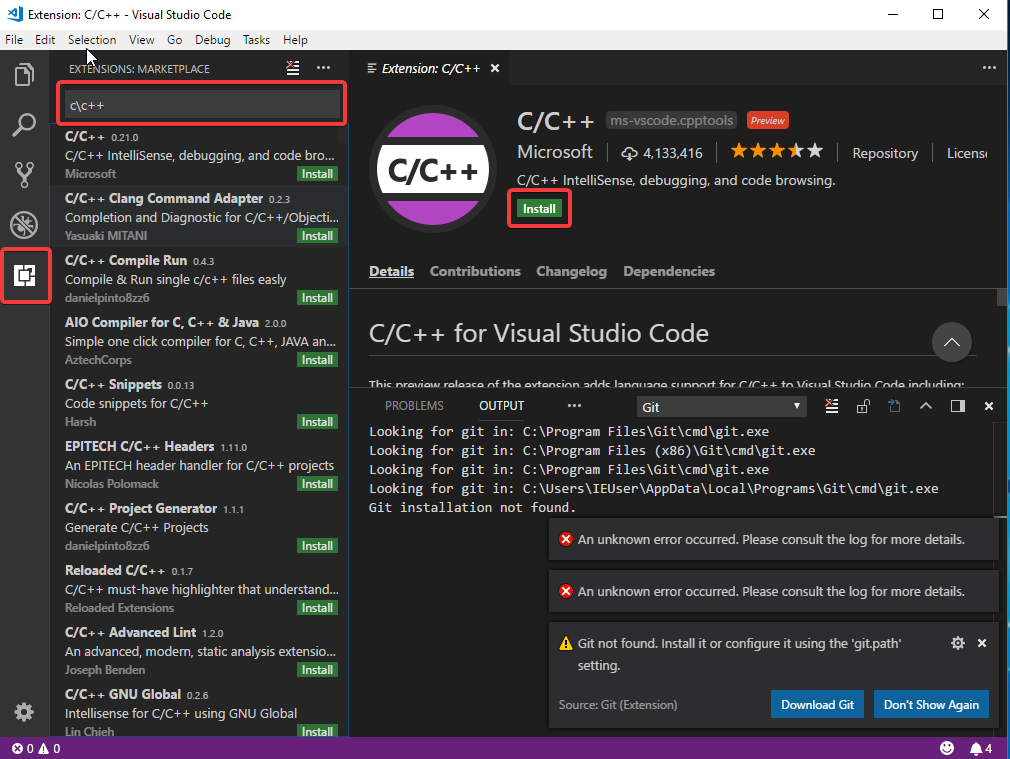
Task: Open the Edit menu
Action: (45, 40)
